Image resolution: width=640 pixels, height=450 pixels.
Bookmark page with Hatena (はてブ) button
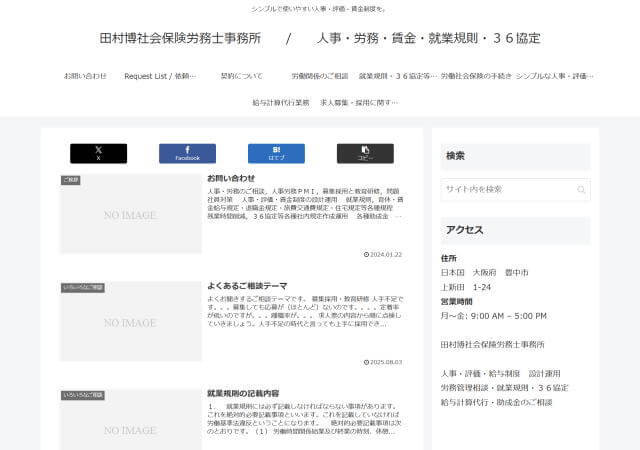[276, 154]
